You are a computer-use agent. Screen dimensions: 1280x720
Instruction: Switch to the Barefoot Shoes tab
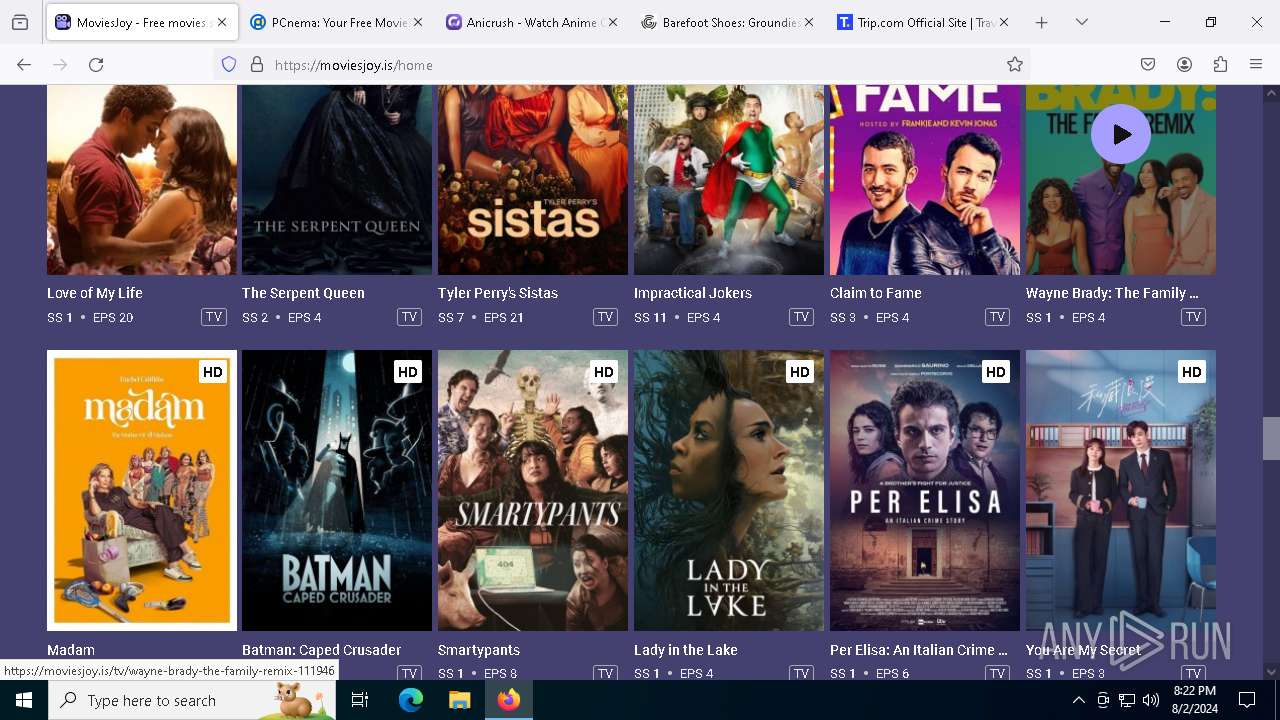click(727, 22)
